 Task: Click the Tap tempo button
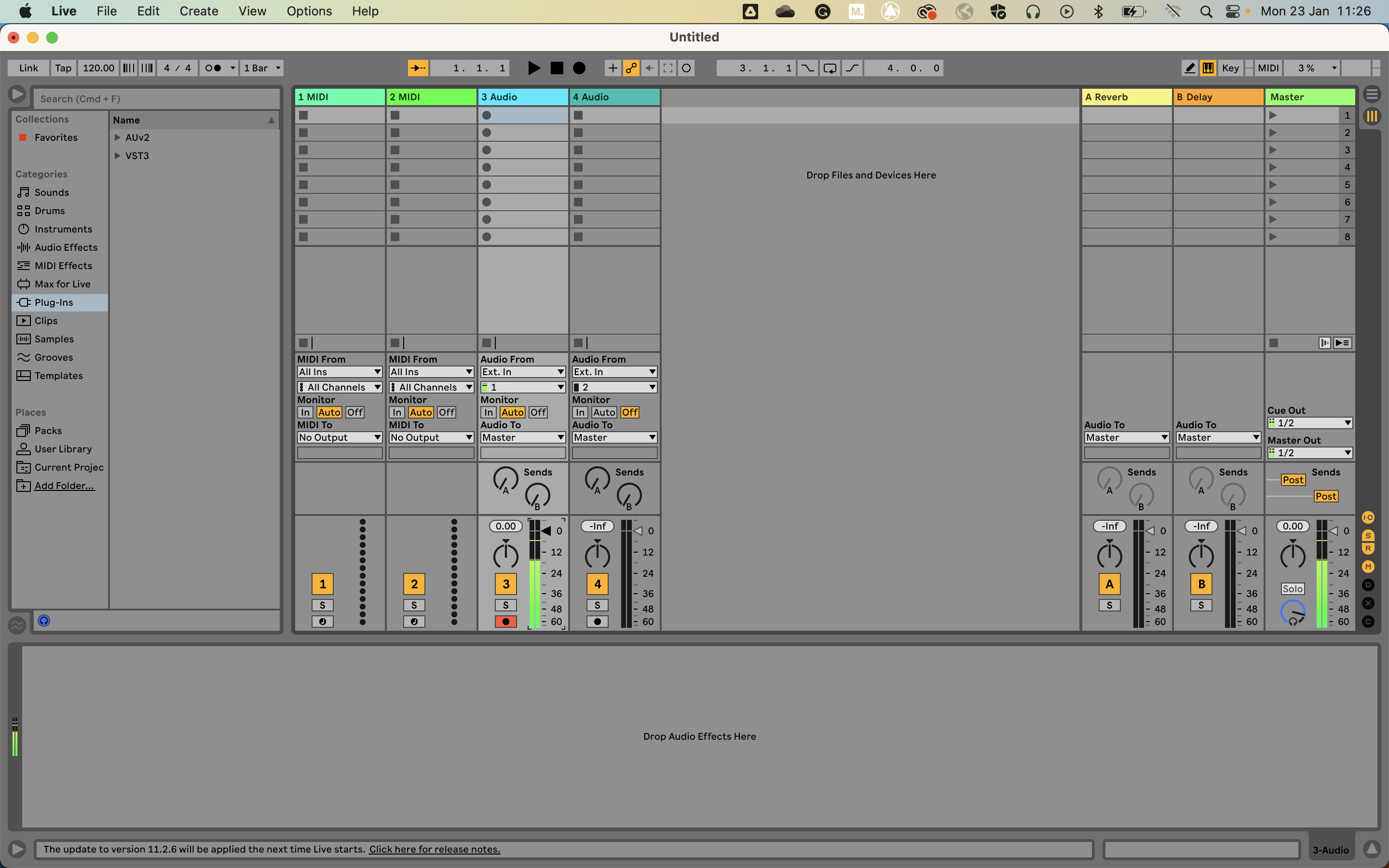pos(63,68)
